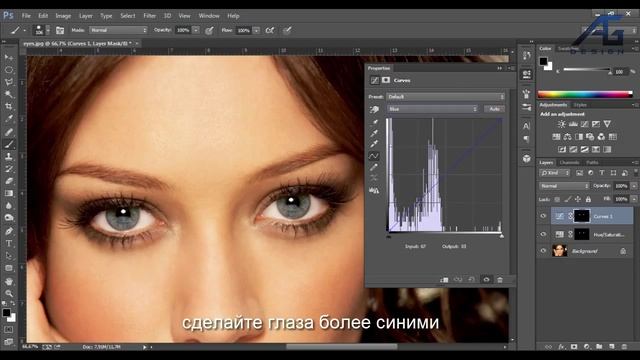Image resolution: width=640 pixels, height=360 pixels.
Task: Select the Lasso tool
Action: pyautogui.click(x=9, y=82)
